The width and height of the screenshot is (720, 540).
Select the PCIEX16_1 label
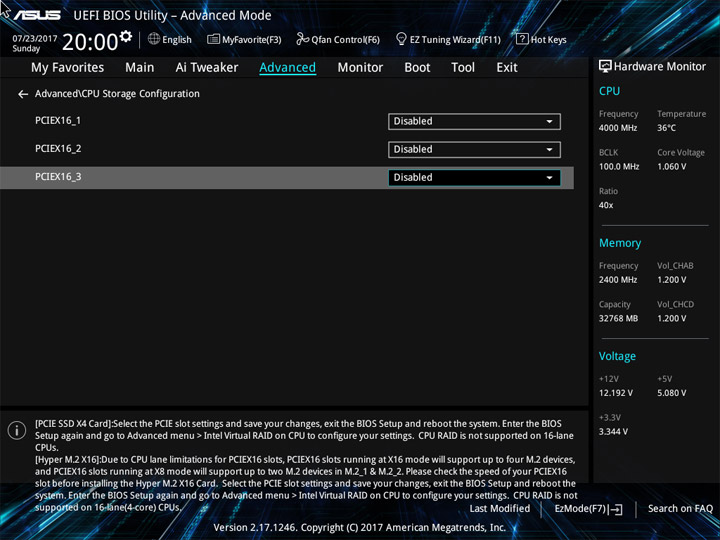tap(58, 120)
